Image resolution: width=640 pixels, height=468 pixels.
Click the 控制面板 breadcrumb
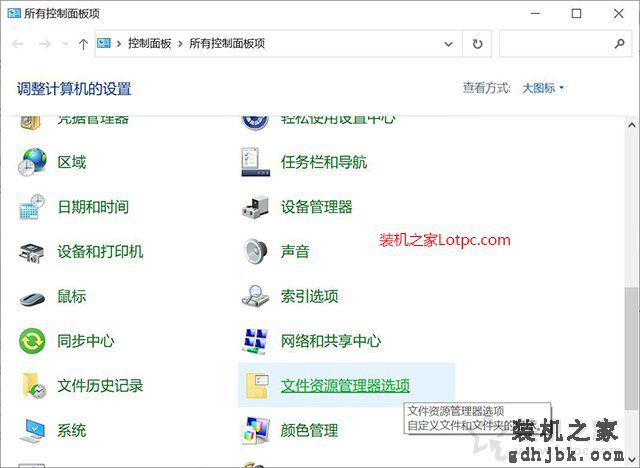[149, 43]
